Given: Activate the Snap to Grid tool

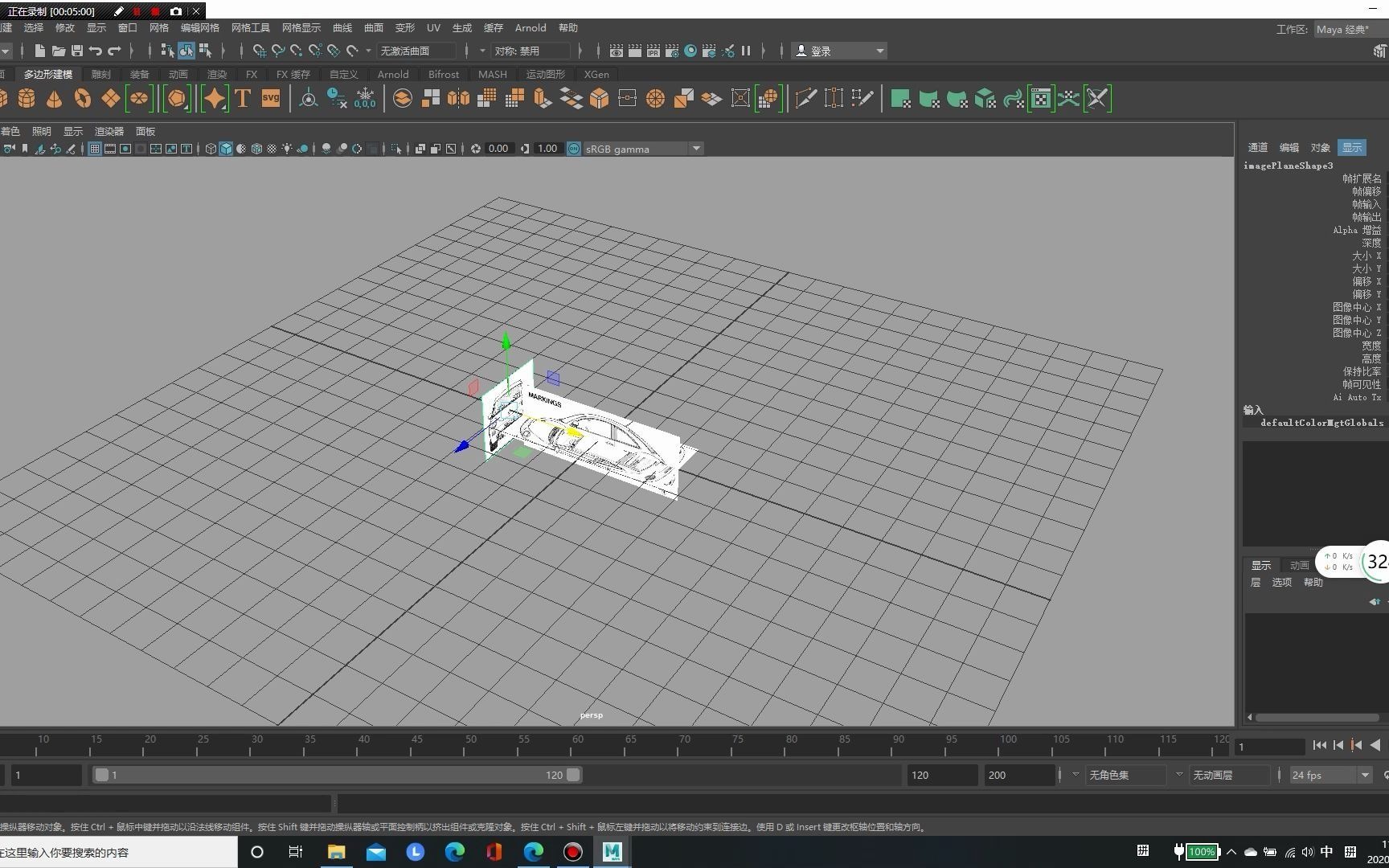Looking at the screenshot, I should pyautogui.click(x=259, y=51).
